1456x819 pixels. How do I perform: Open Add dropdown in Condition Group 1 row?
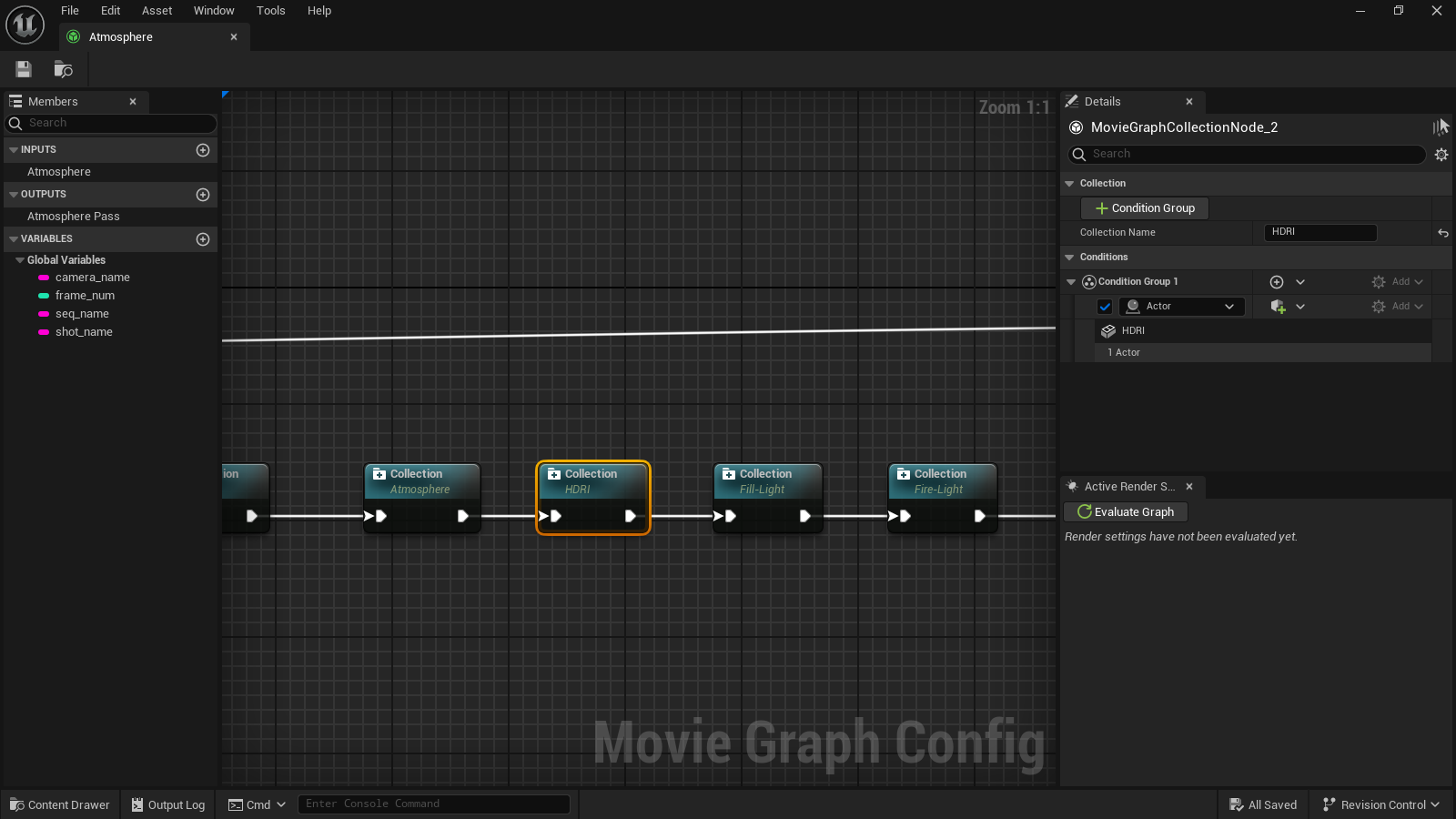1398,282
